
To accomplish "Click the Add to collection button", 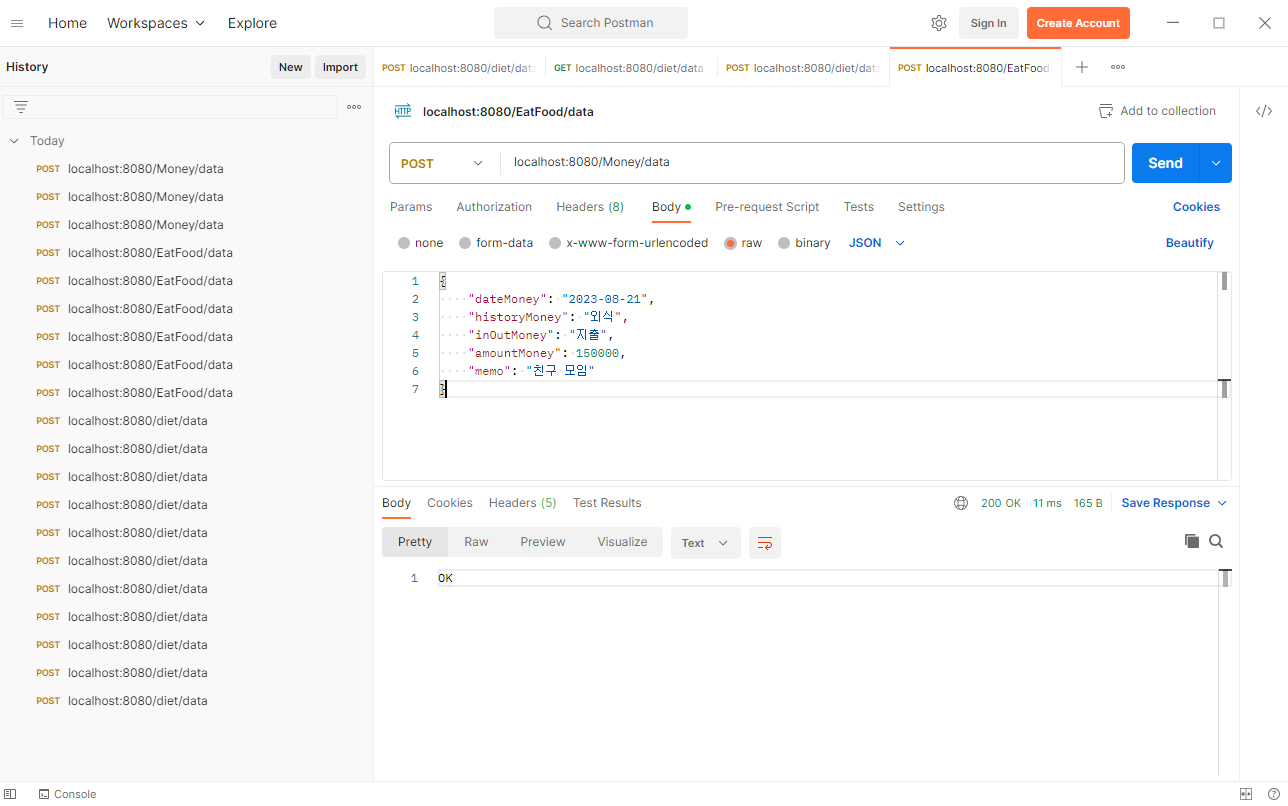I will click(x=1157, y=111).
